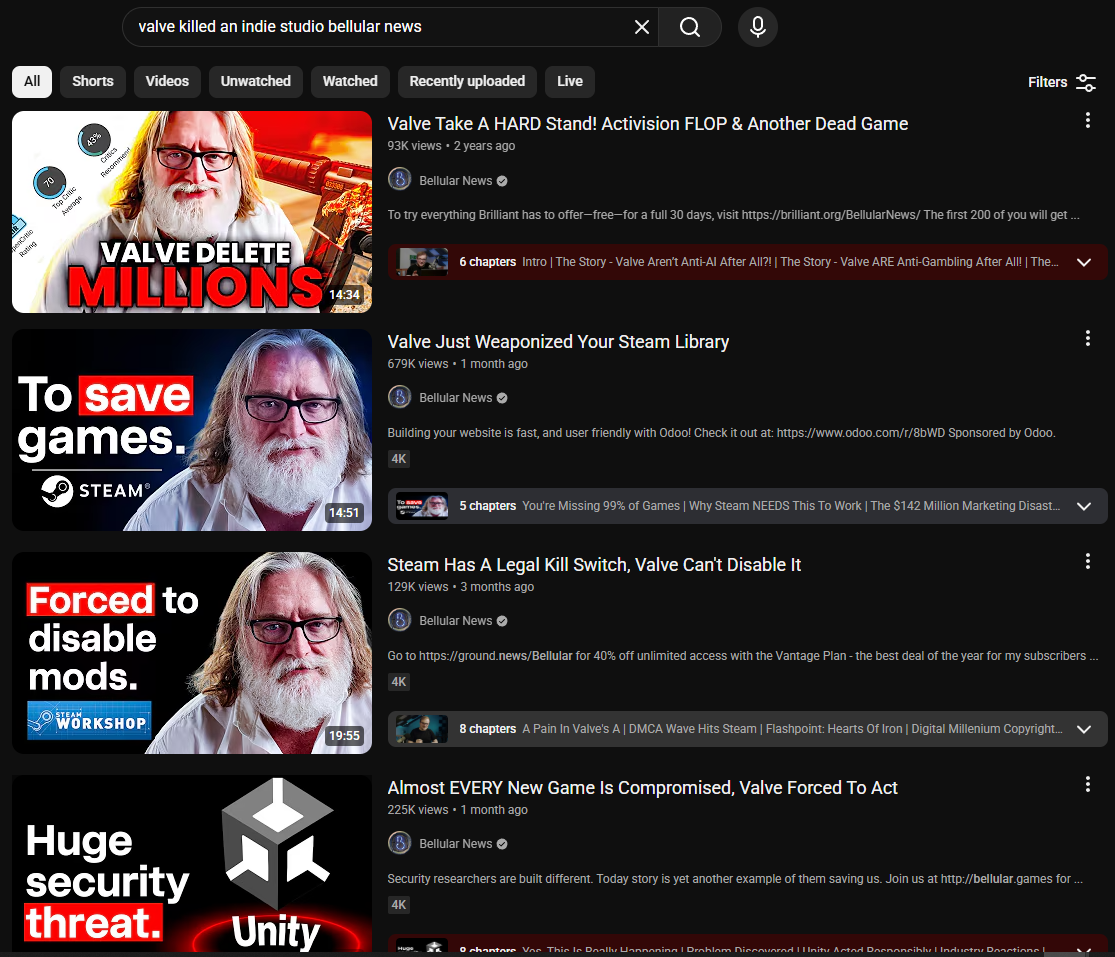This screenshot has height=957, width=1115.
Task: Open Bellular News channel under 'Valve Just Weaponized' video
Action: coord(456,398)
